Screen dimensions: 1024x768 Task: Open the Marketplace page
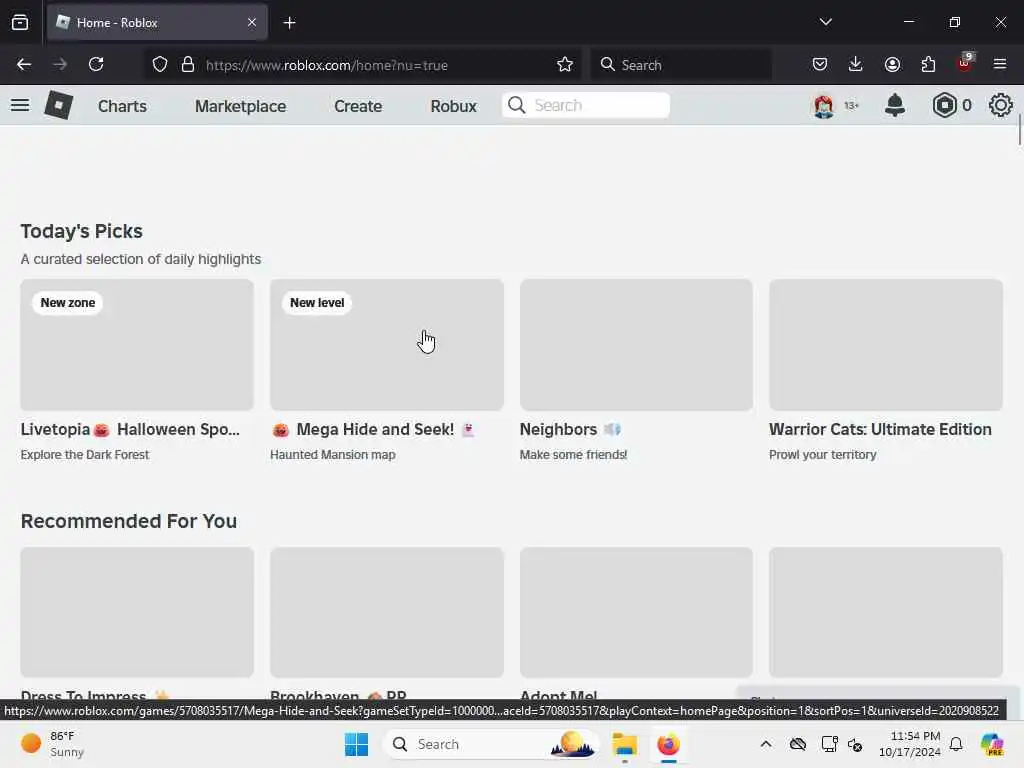coord(240,106)
